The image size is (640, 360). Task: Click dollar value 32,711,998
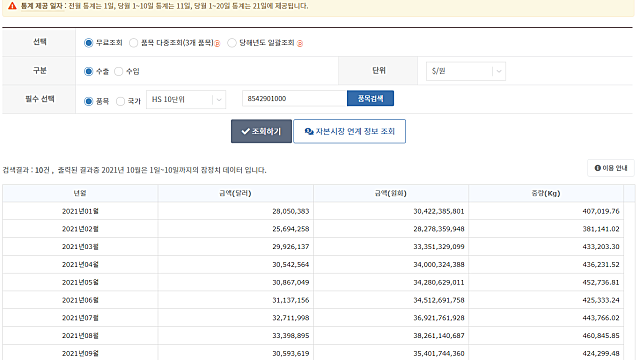(291, 318)
